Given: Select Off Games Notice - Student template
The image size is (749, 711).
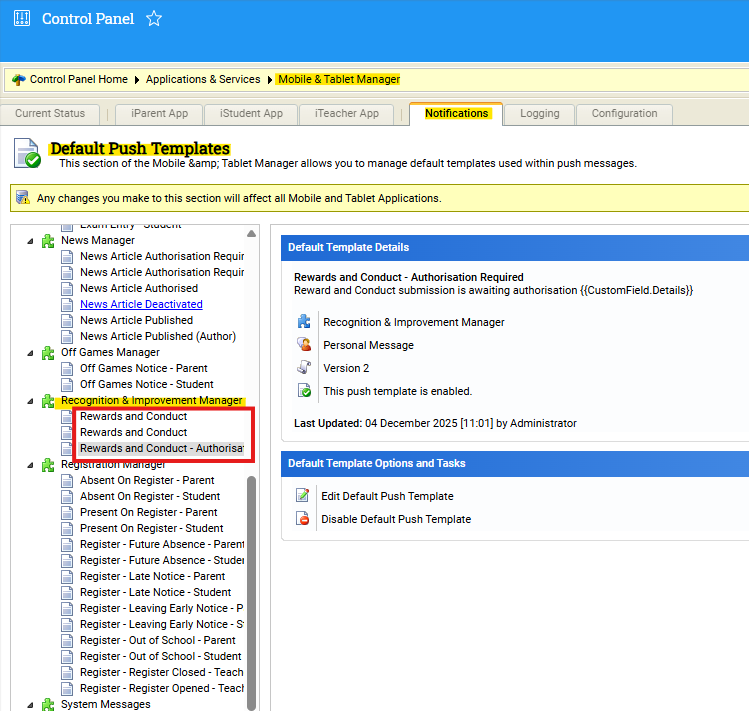Looking at the screenshot, I should click(x=147, y=384).
